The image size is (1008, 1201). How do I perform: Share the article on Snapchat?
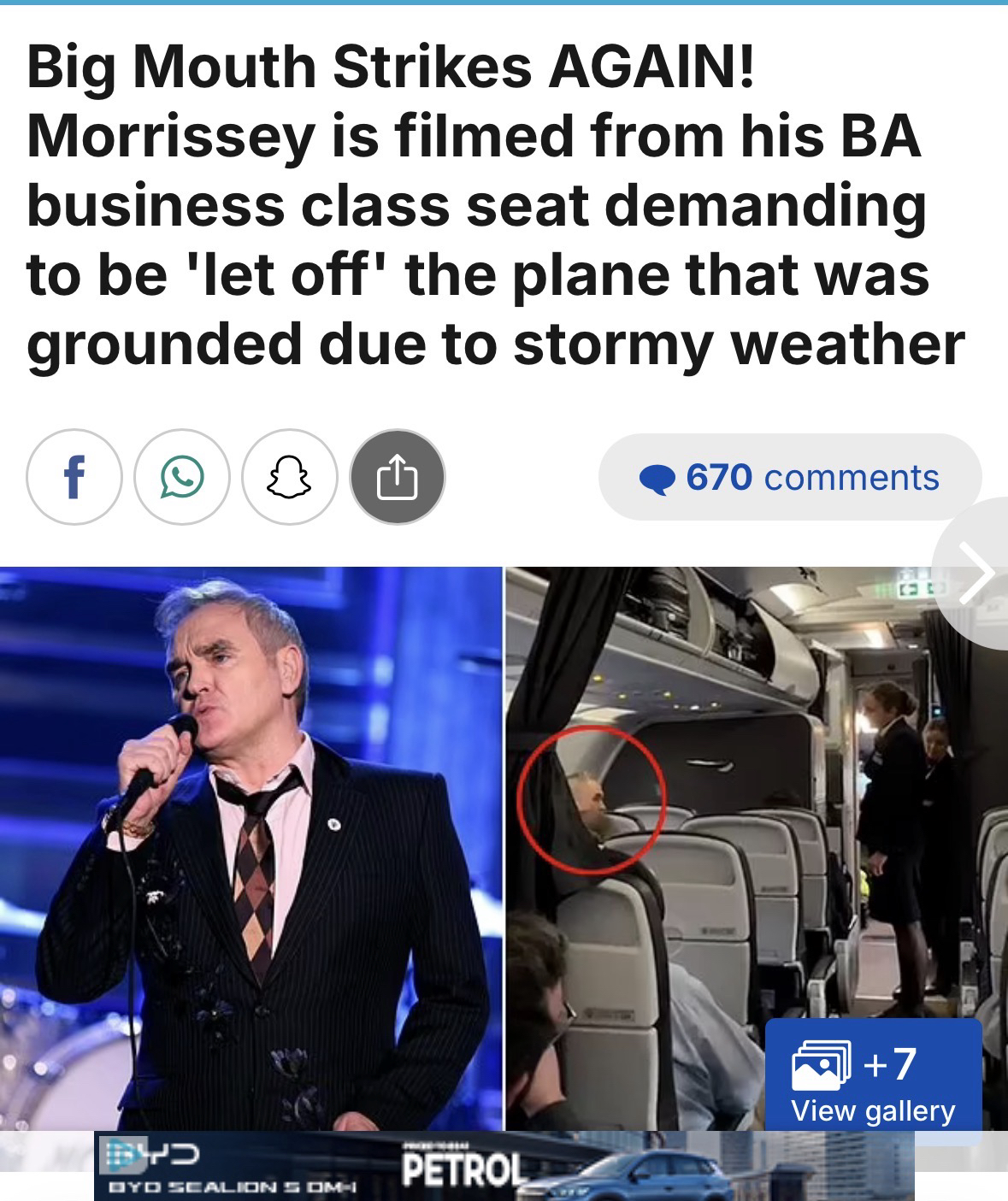pyautogui.click(x=290, y=477)
